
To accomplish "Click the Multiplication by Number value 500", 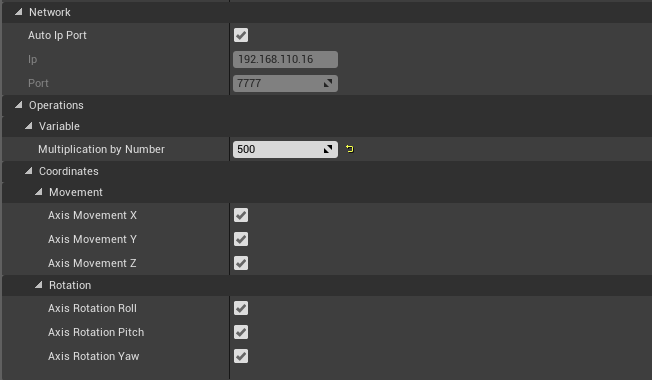I will 246,149.
